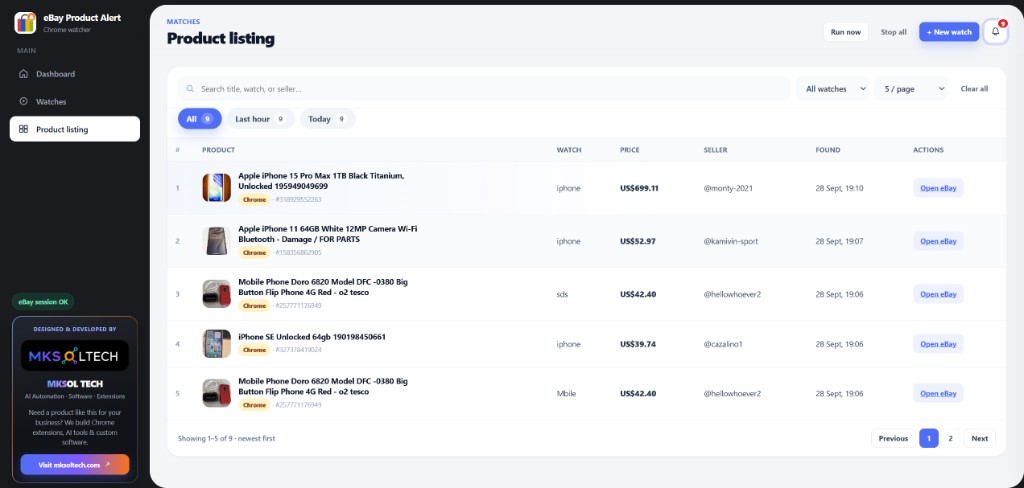Image resolution: width=1024 pixels, height=488 pixels.
Task: Open iPhone 11 64GB White product thumbnail
Action: click(216, 240)
